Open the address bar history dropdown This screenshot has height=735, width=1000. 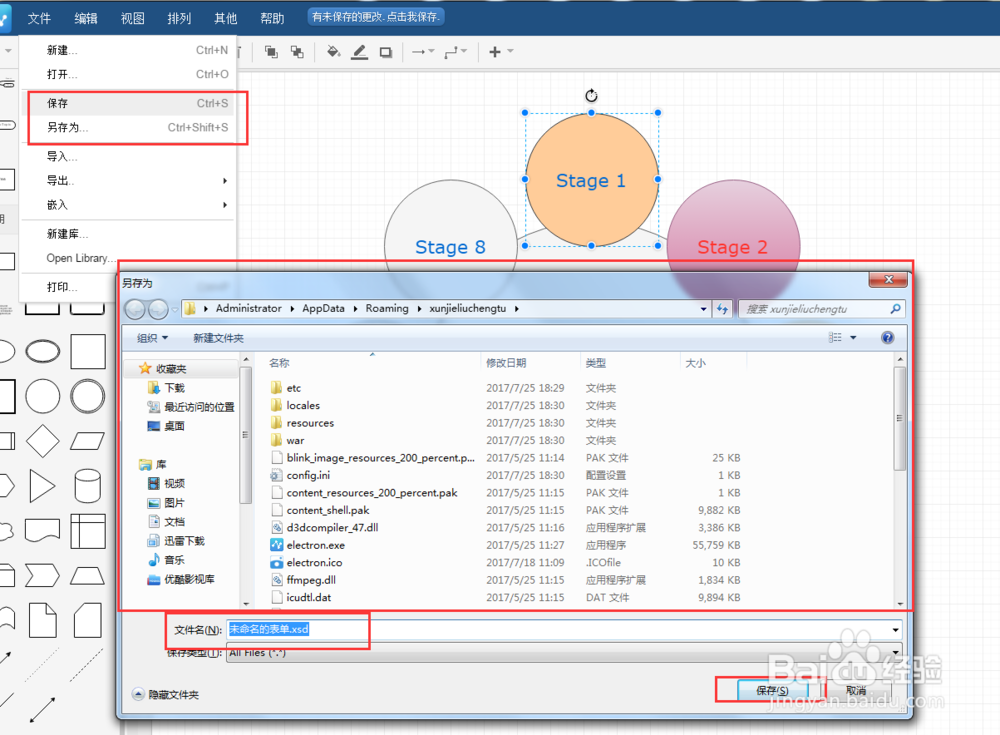coord(703,309)
